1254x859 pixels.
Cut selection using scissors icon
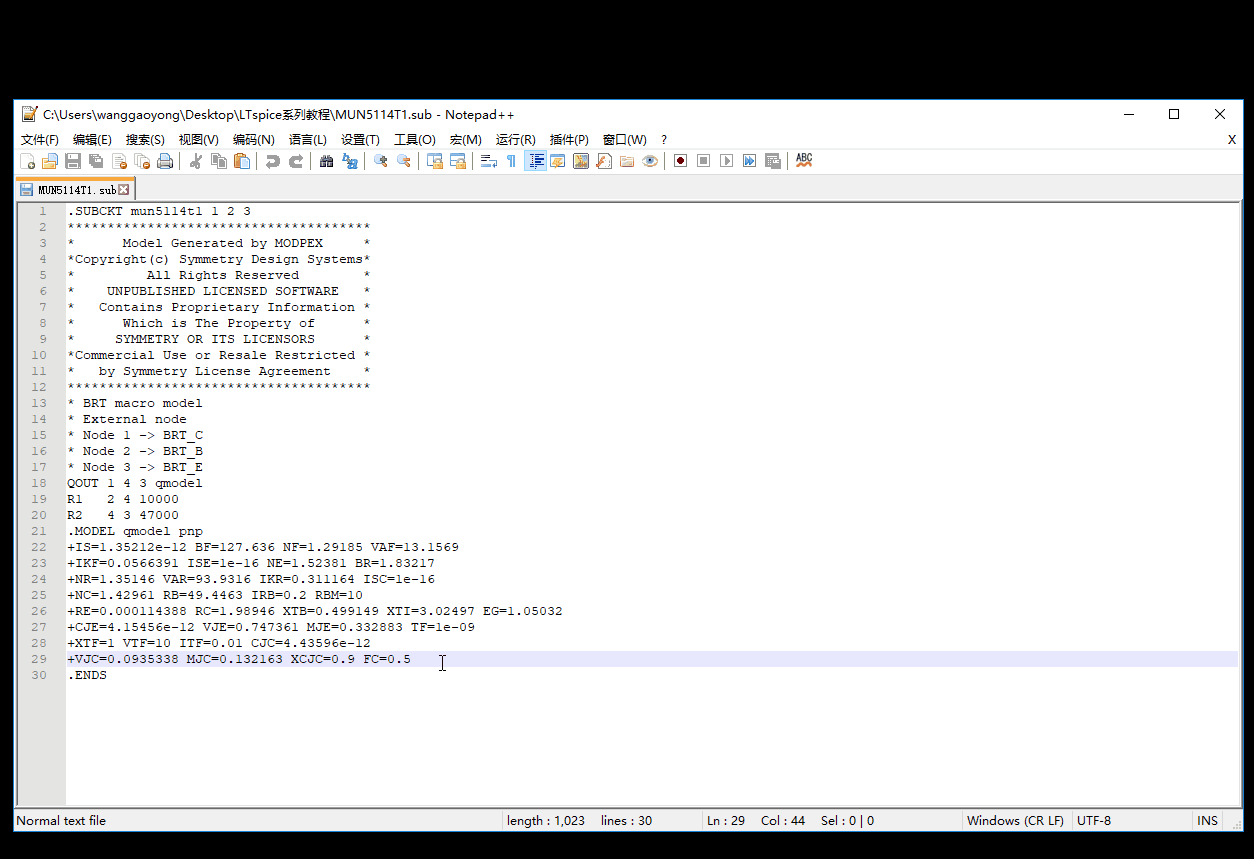click(x=196, y=161)
